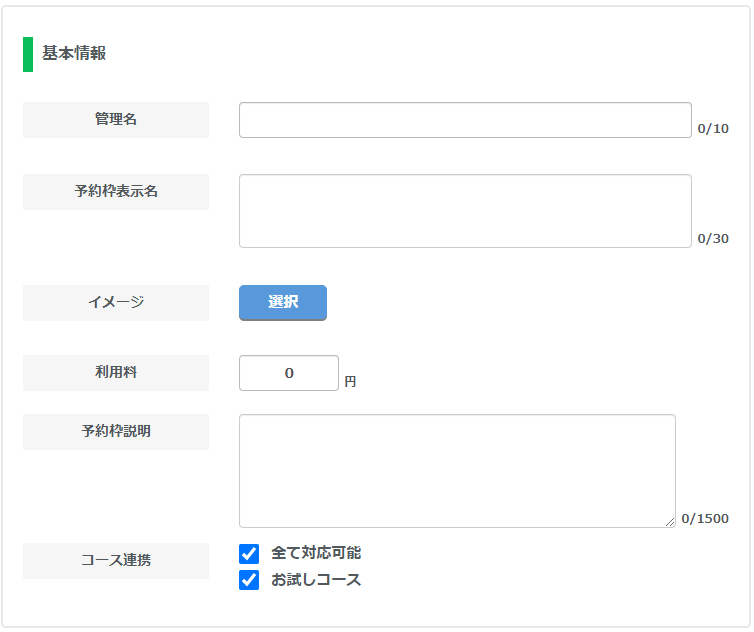Click the 利用料 amount field

(289, 373)
